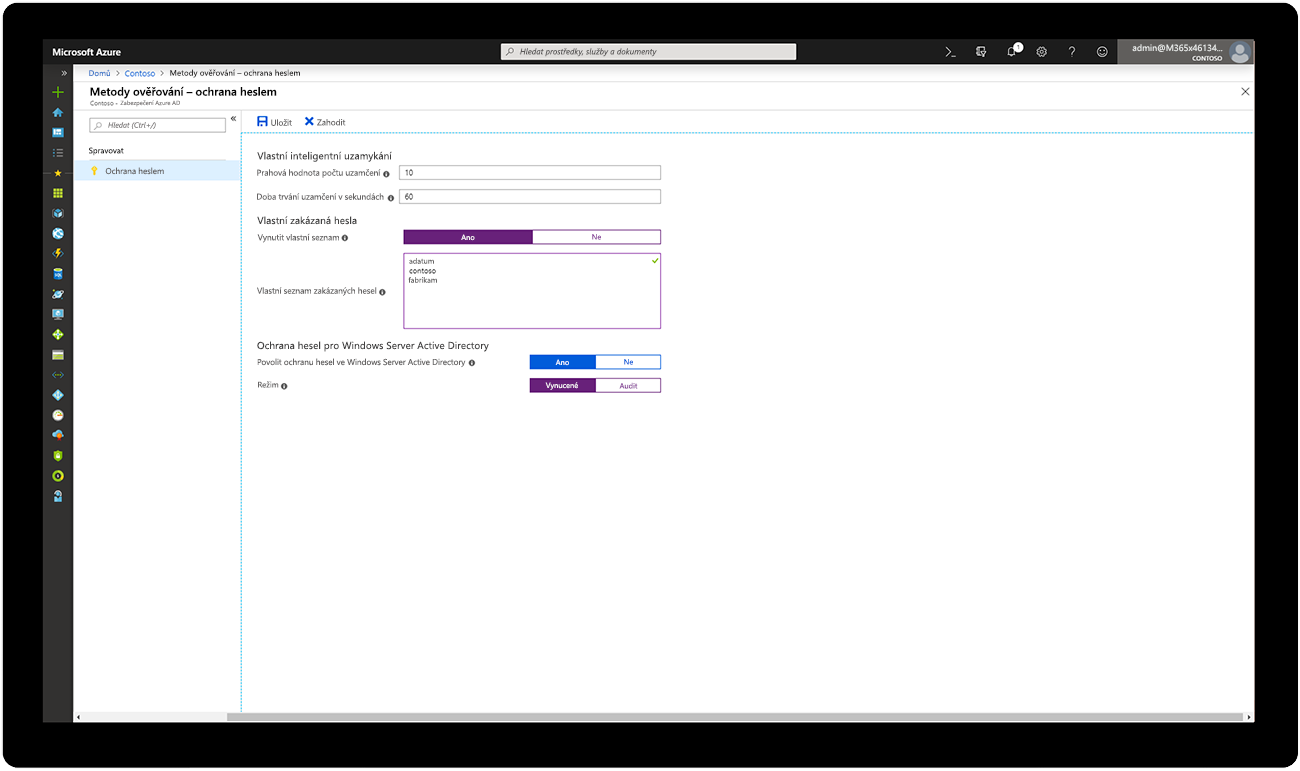This screenshot has height=771, width=1300.
Task: Click the top portal search box
Action: [649, 52]
